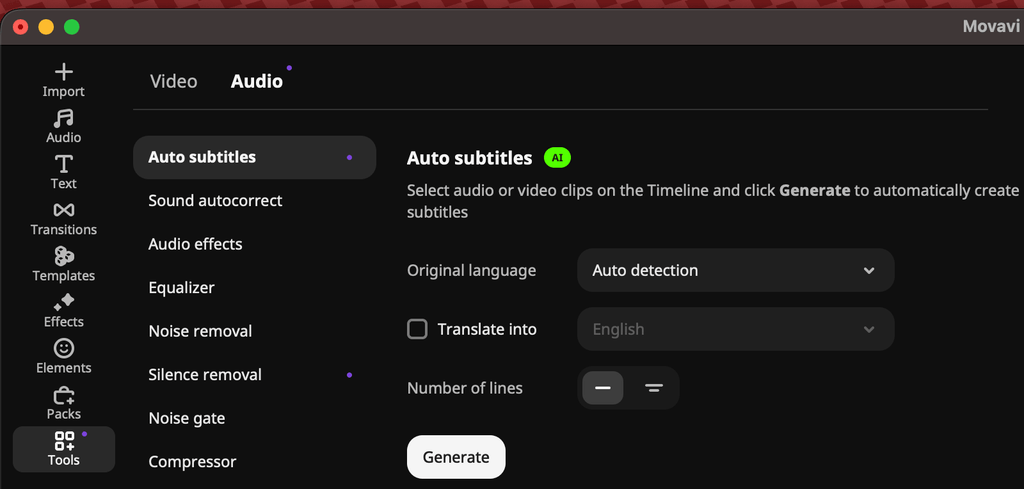Open the Equalizer tool
The height and width of the screenshot is (489, 1024).
pyautogui.click(x=255, y=288)
